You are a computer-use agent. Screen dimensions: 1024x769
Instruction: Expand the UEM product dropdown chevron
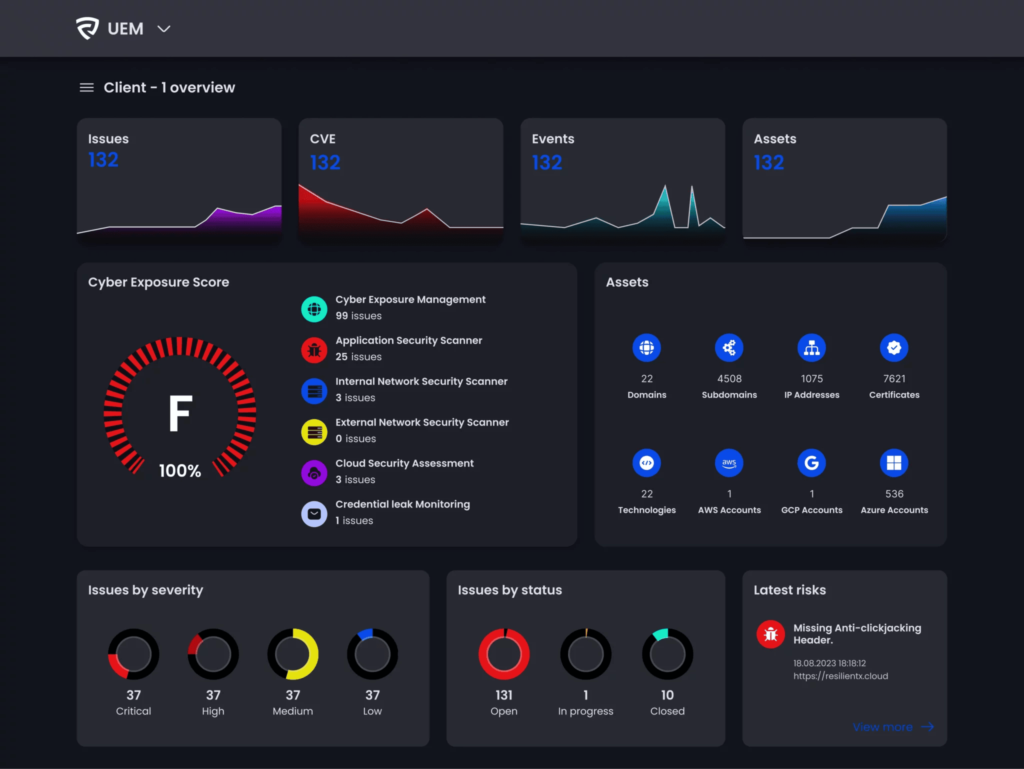coord(164,29)
